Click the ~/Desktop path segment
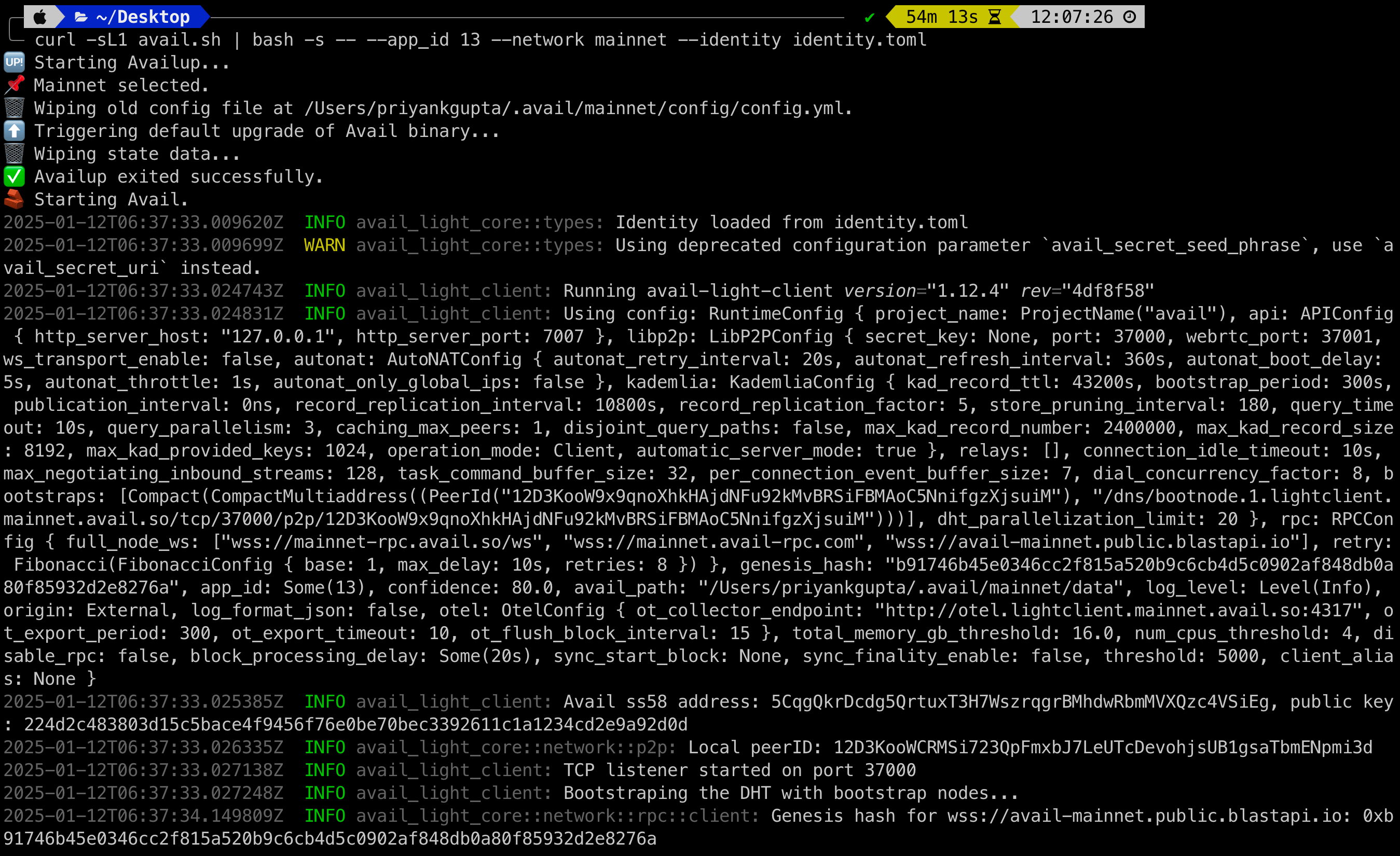1400x856 pixels. click(143, 17)
